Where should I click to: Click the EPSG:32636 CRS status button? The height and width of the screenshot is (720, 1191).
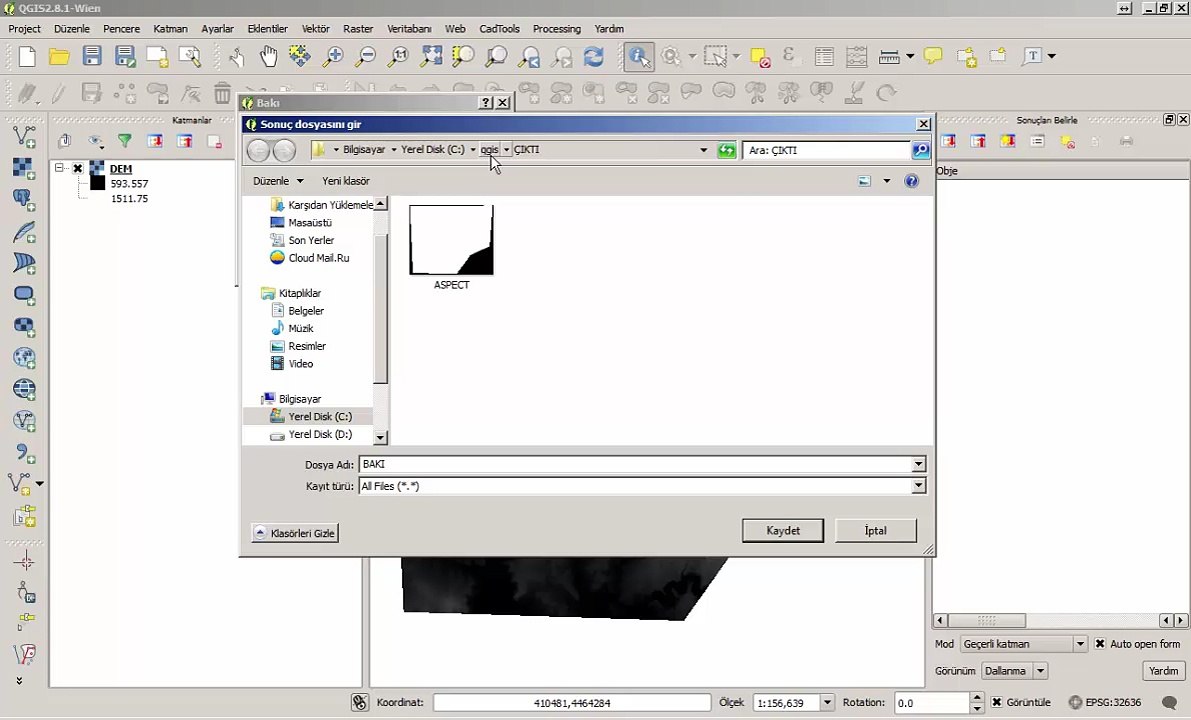[1105, 703]
